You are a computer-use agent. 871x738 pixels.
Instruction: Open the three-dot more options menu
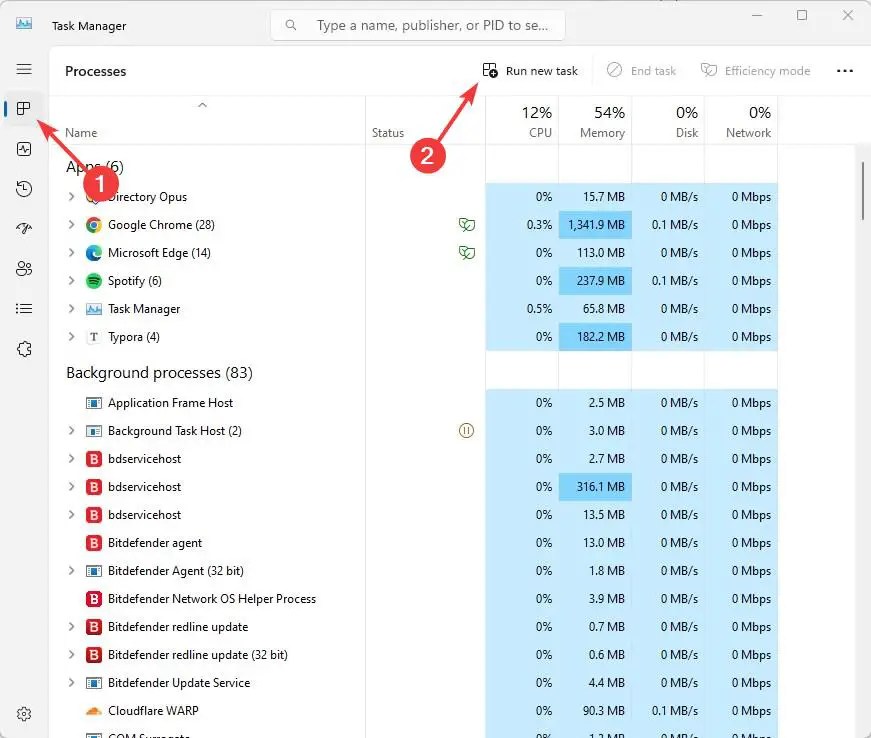[845, 70]
